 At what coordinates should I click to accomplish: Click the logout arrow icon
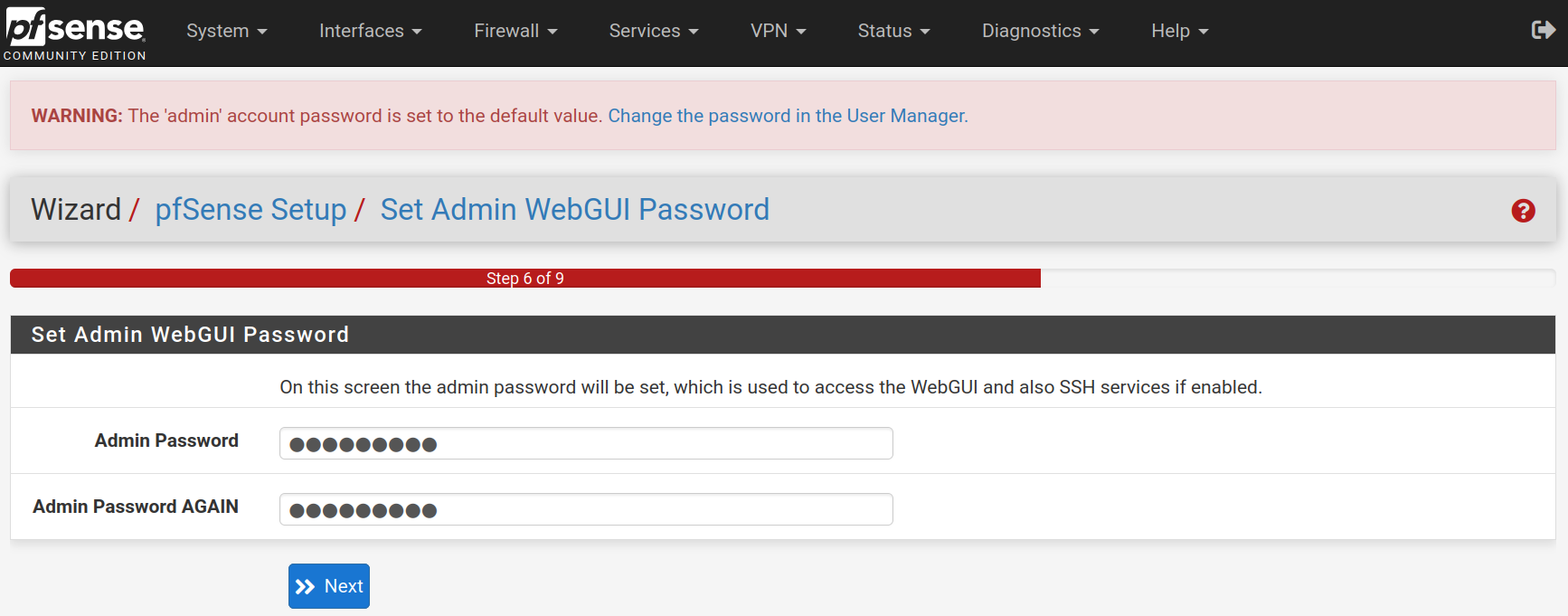click(x=1543, y=31)
